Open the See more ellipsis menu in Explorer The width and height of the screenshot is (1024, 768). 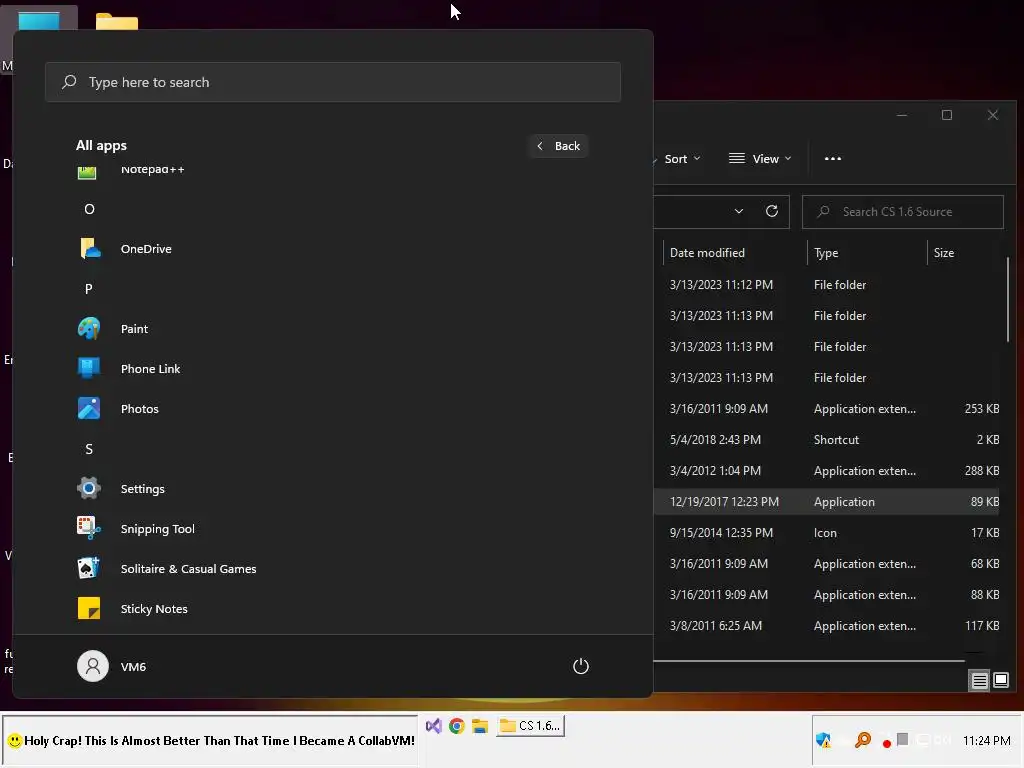(833, 159)
